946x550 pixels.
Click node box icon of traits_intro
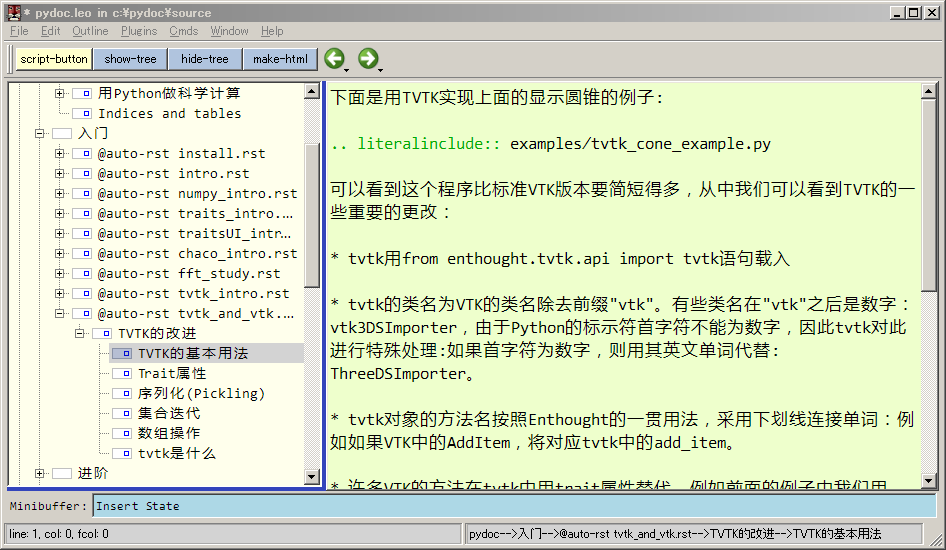(82, 213)
